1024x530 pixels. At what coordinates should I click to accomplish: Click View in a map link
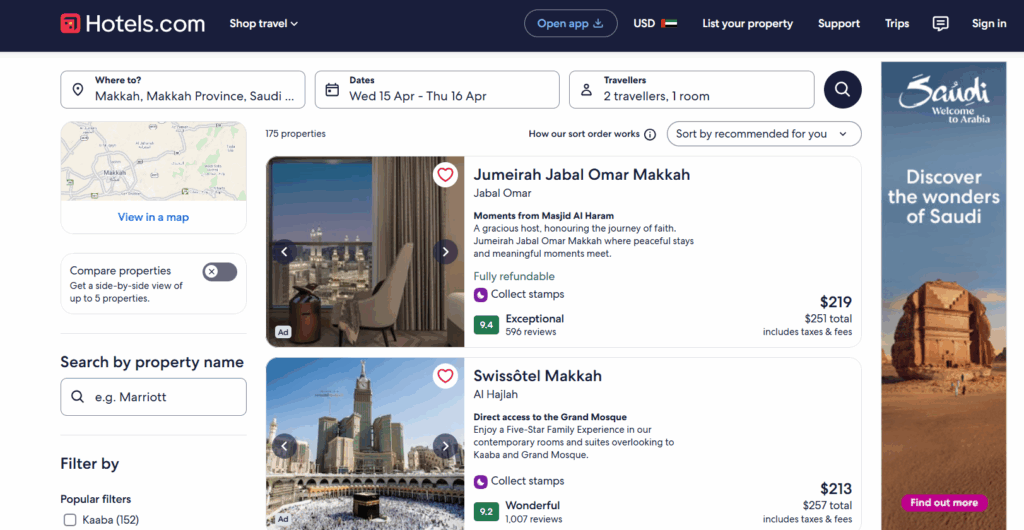[x=153, y=217]
